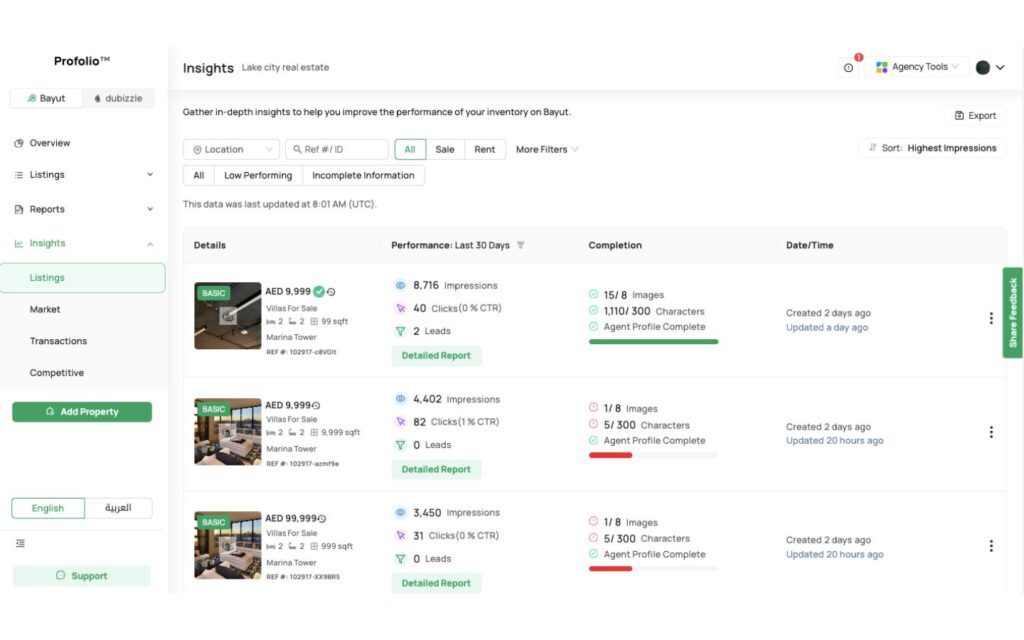Open the notifications alert icon
The image size is (1024, 640).
coord(848,67)
